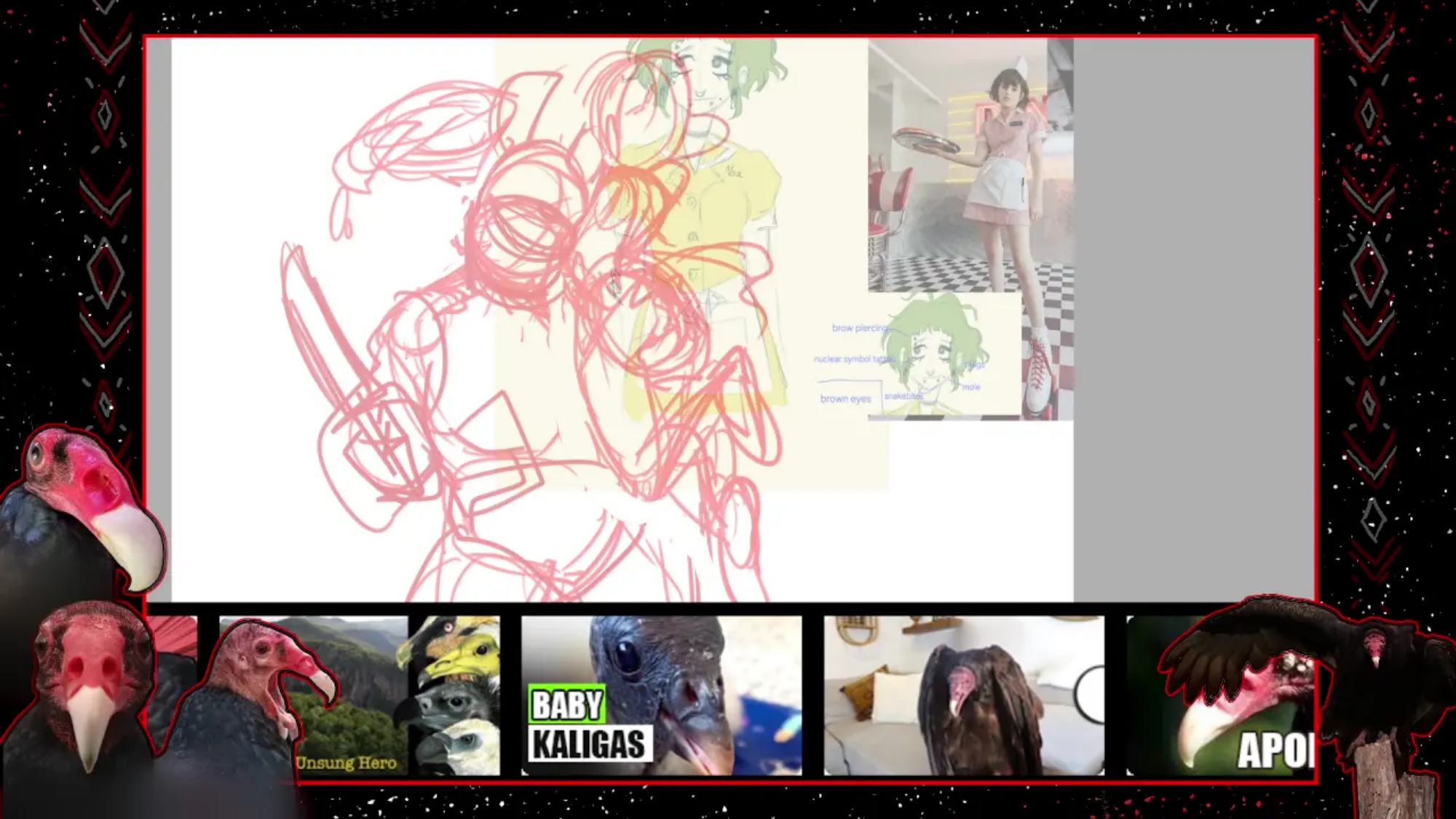Click the 'brown eyes' annotation label
1456x819 pixels.
pos(844,399)
